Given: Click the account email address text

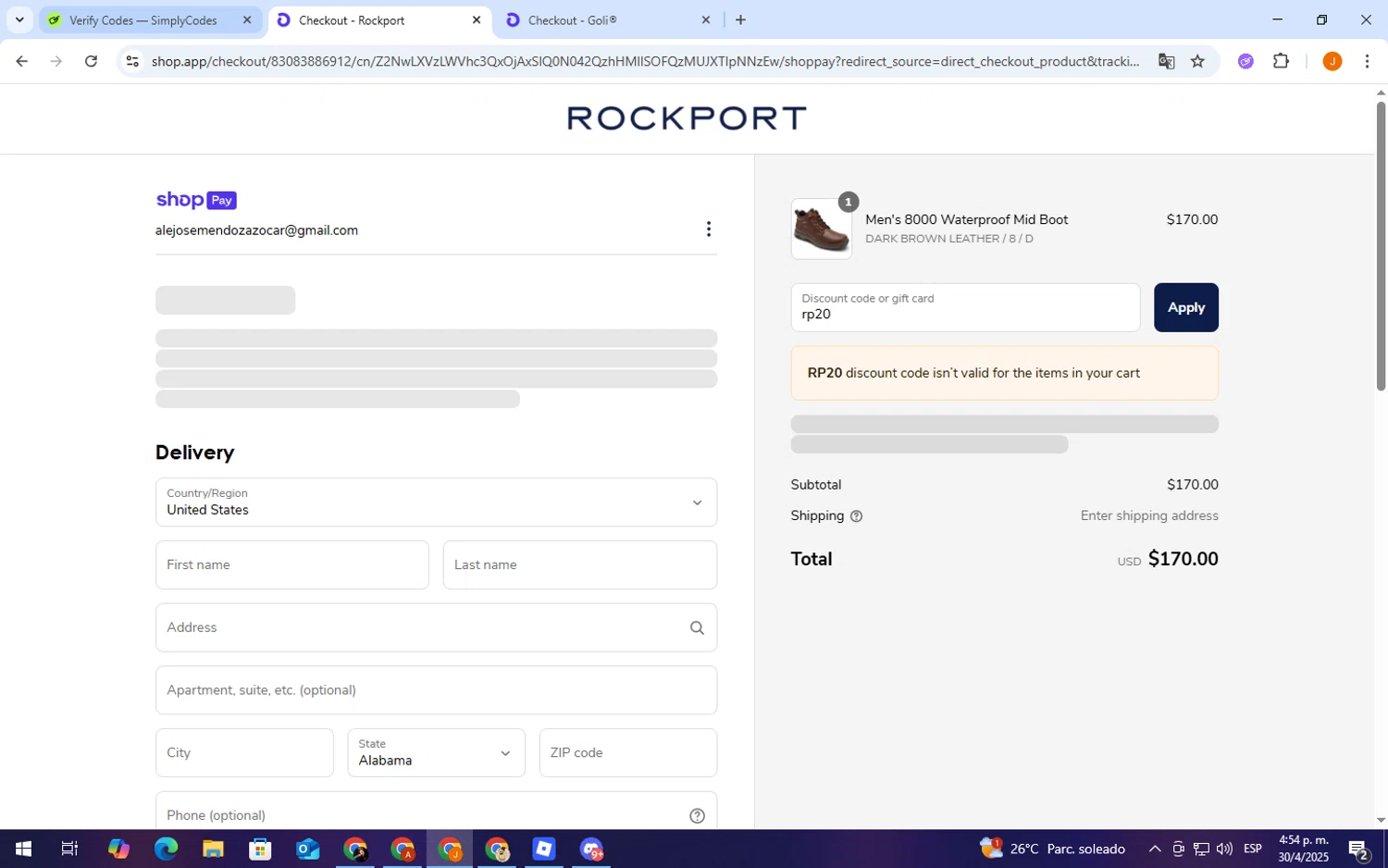Looking at the screenshot, I should click(256, 230).
